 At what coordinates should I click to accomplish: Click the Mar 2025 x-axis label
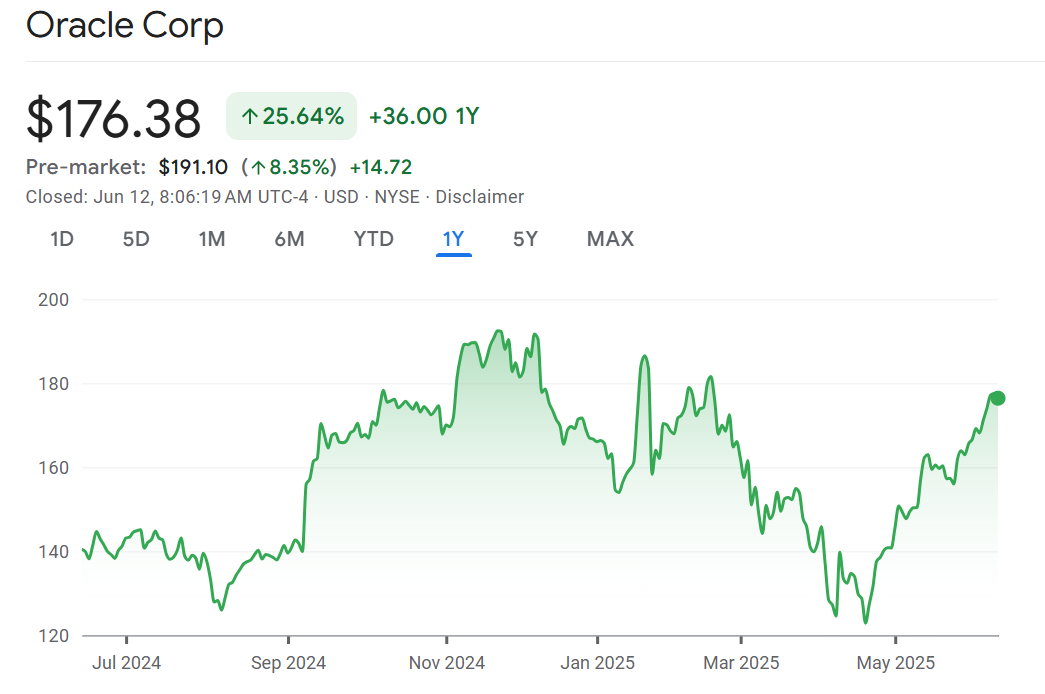click(x=741, y=662)
